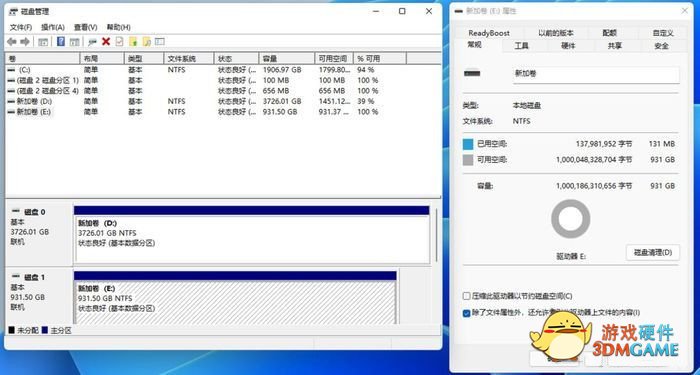Click the 656 MB capacity cell

tap(276, 91)
